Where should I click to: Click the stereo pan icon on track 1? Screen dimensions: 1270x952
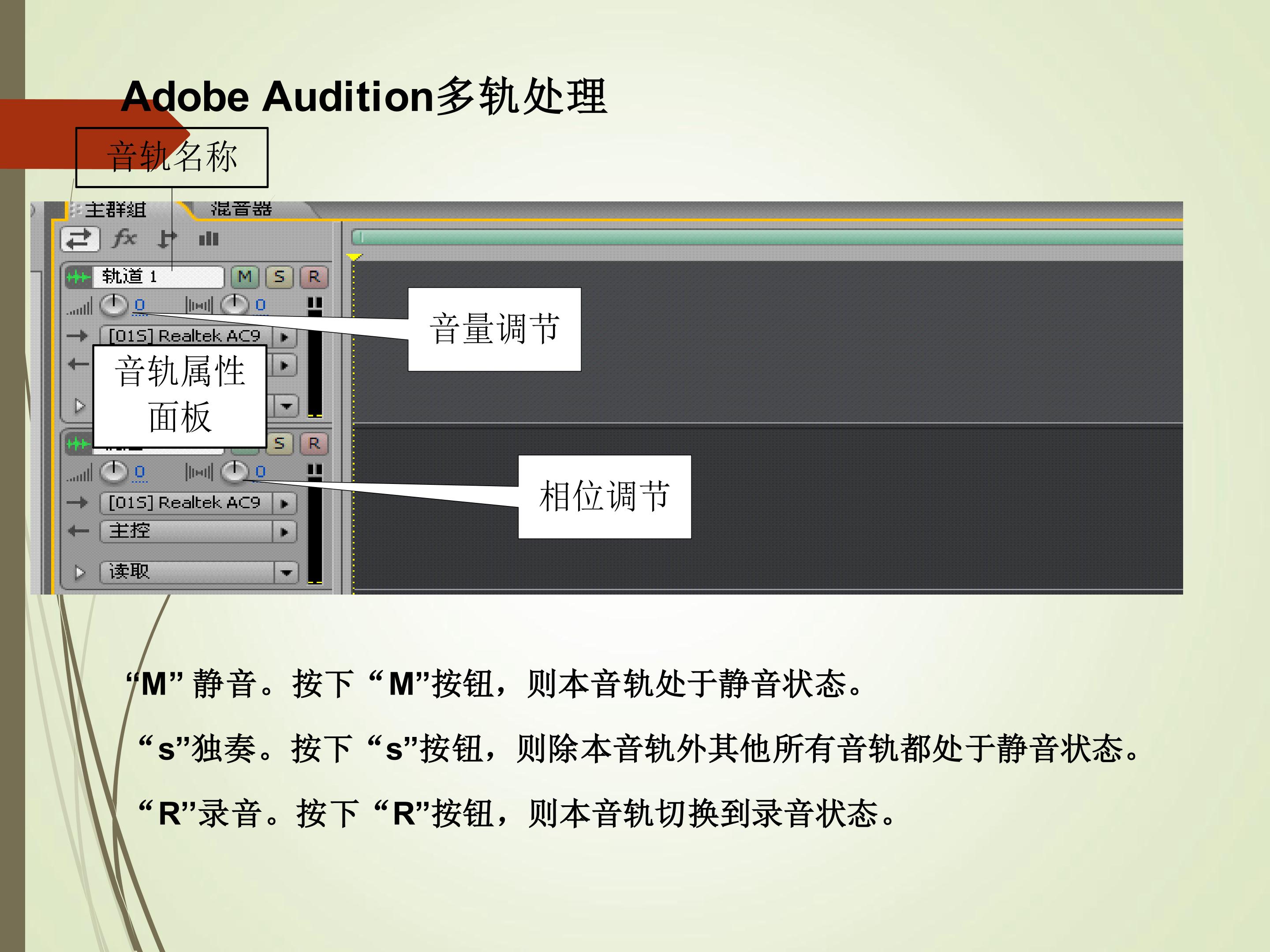[199, 305]
